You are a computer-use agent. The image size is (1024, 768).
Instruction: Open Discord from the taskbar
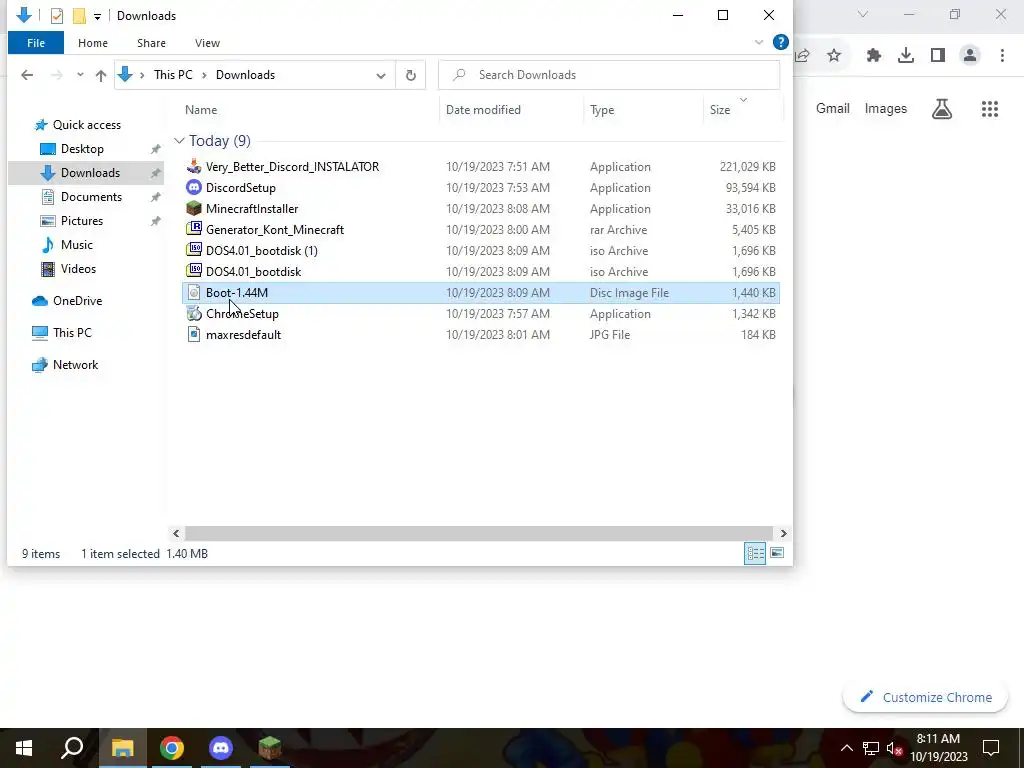click(x=221, y=748)
